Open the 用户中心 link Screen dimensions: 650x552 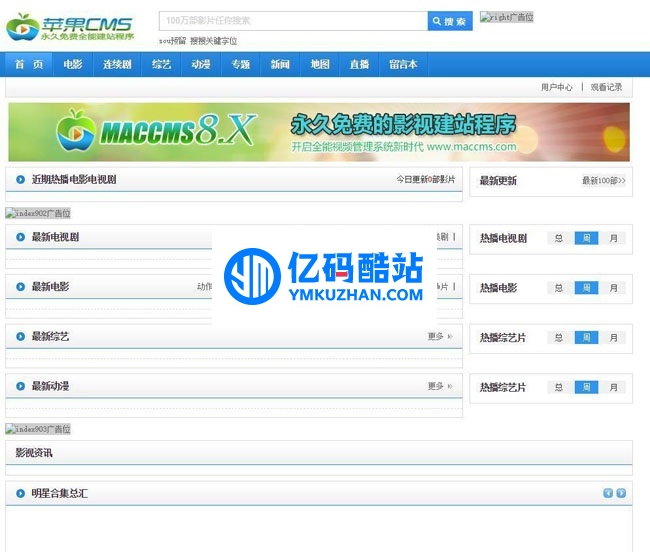(556, 87)
